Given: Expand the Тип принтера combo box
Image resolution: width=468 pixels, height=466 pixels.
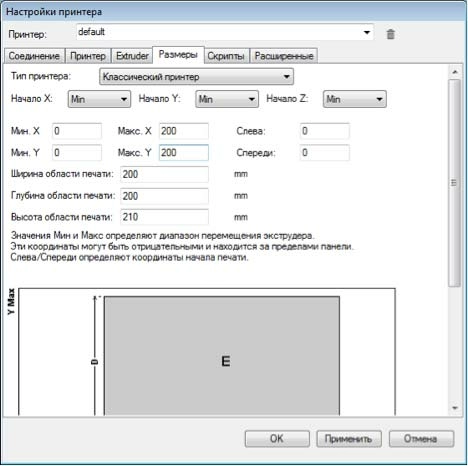Looking at the screenshot, I should pos(196,77).
